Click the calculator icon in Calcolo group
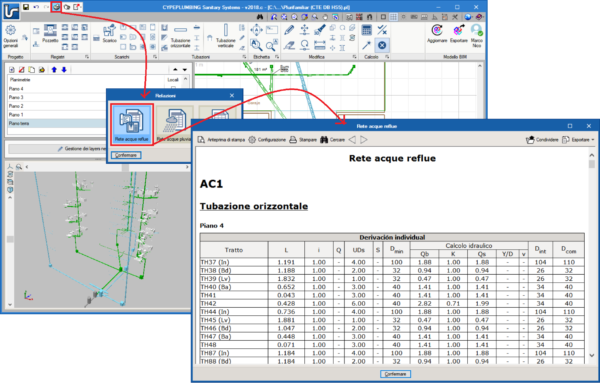600x383 pixels. tap(367, 30)
